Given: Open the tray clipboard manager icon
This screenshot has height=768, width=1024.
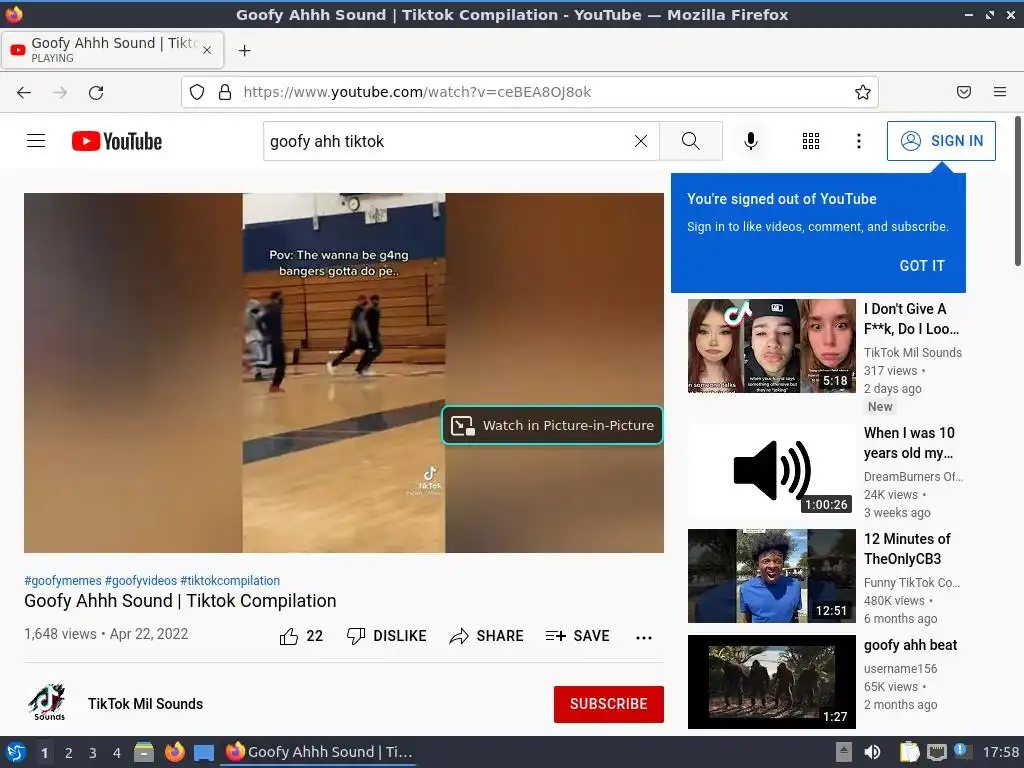Looking at the screenshot, I should (x=908, y=752).
